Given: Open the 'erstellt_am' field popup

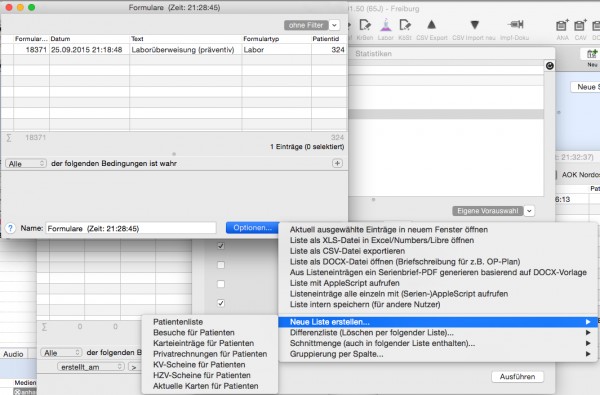Looking at the screenshot, I should [91, 367].
